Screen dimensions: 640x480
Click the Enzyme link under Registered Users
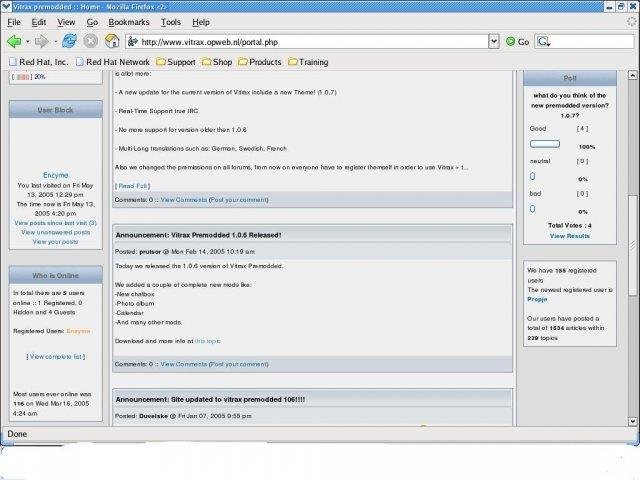pos(78,331)
